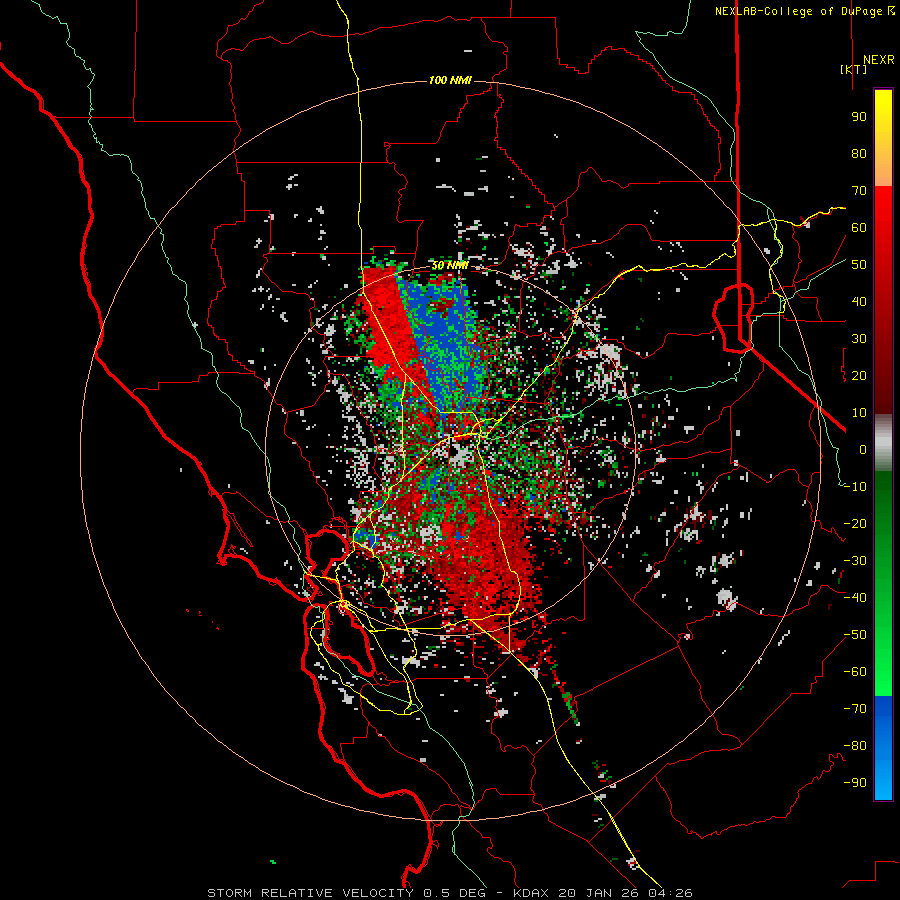Click the [KT] units label
Screen dimensions: 900x900
point(853,69)
